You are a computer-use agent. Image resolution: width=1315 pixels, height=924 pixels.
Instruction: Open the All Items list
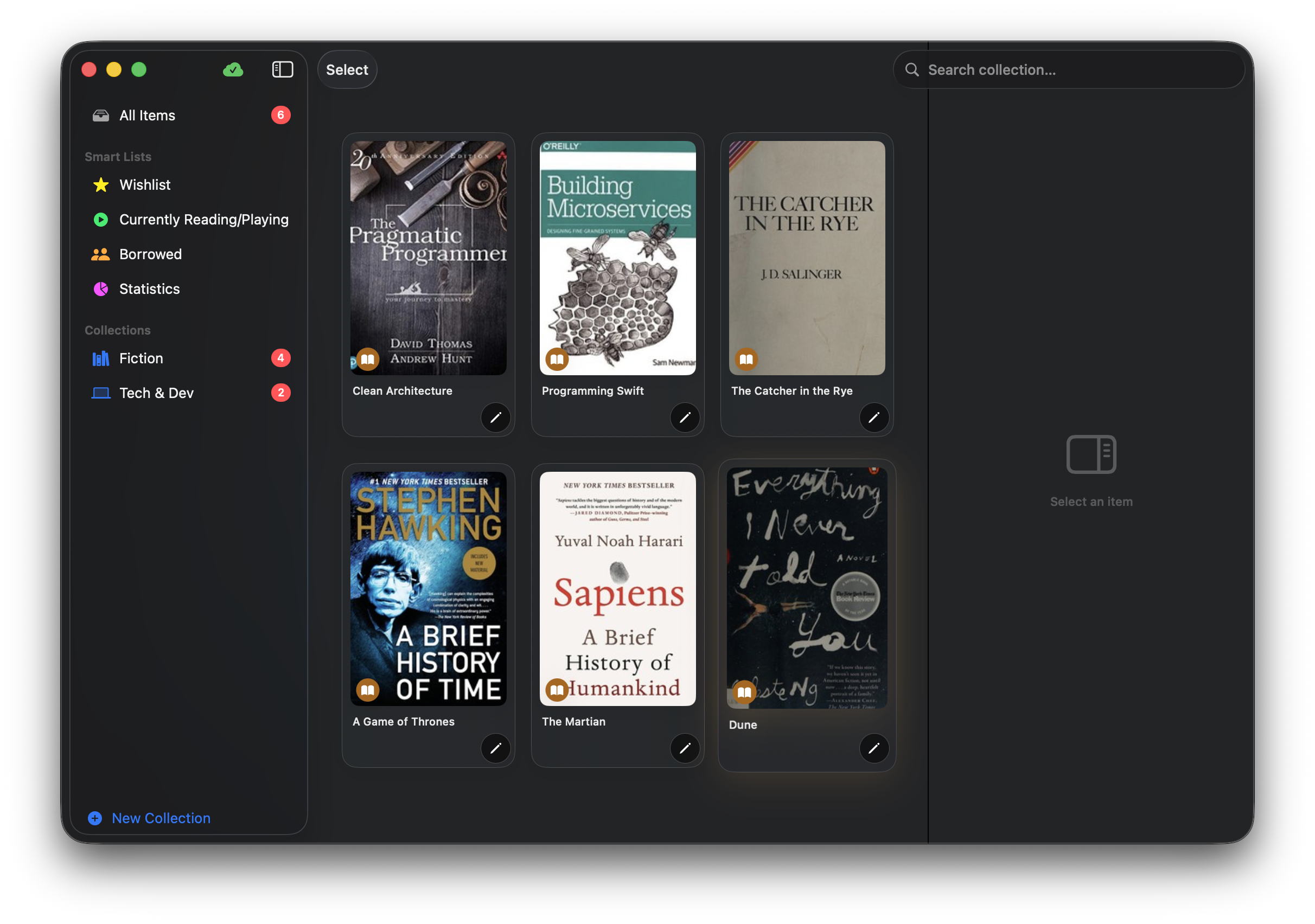click(189, 116)
